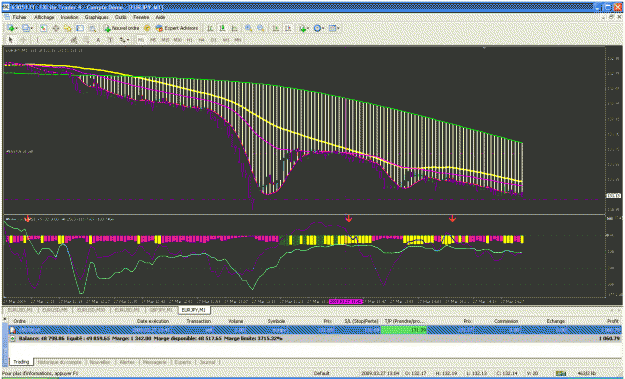This screenshot has height=379, width=625.
Task: Switch to the Historique du compte tab
Action: pyautogui.click(x=60, y=362)
